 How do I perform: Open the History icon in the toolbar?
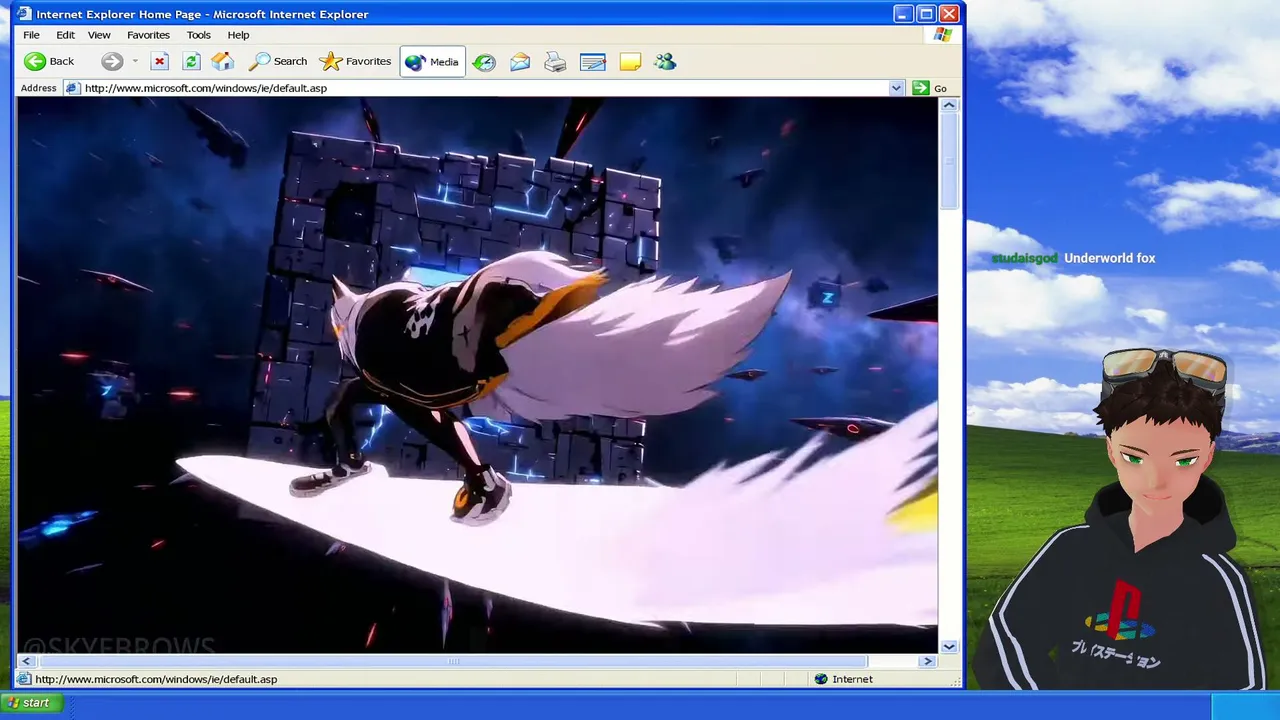coord(484,62)
